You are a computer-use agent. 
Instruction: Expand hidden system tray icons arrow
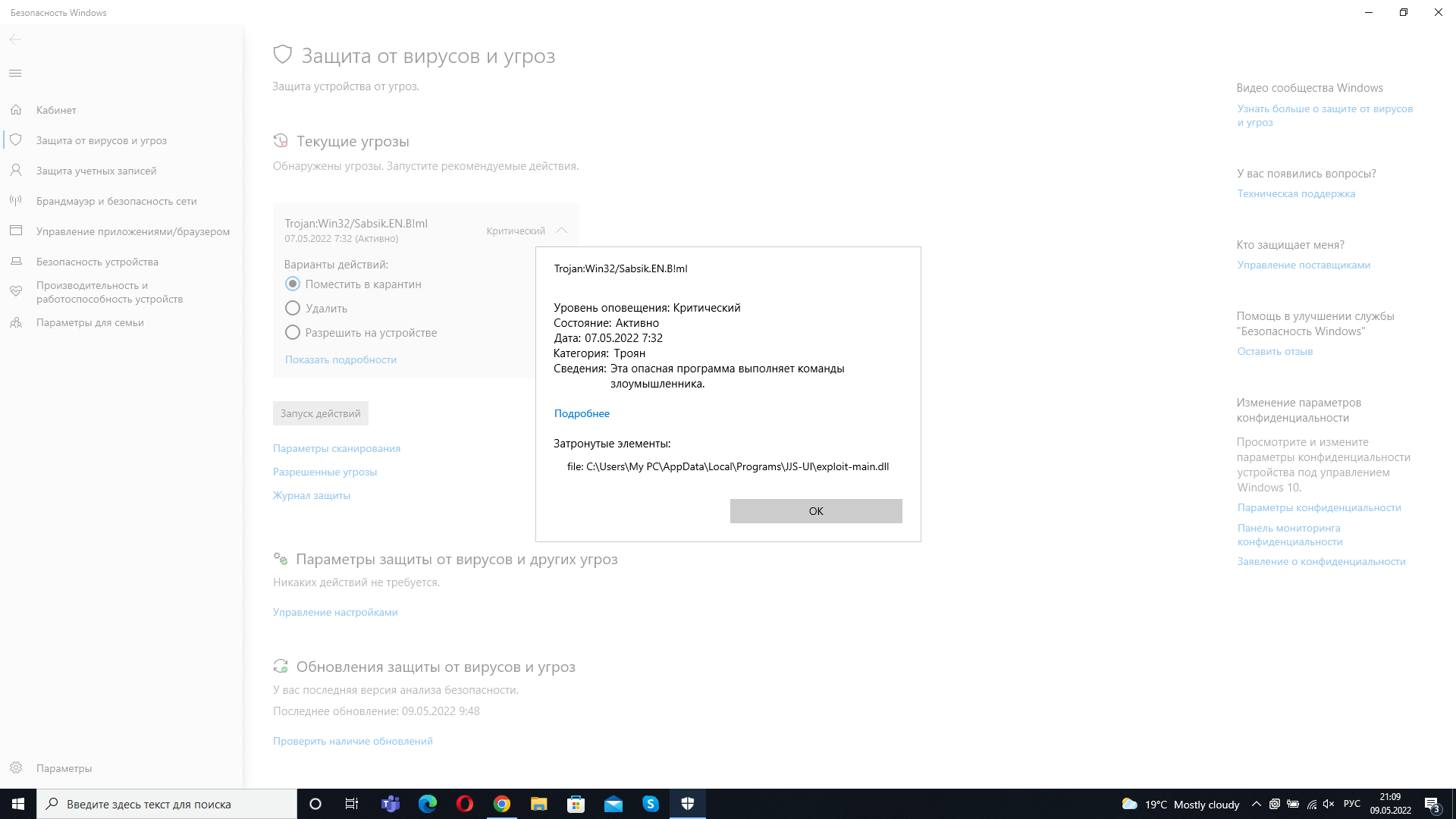tap(1257, 804)
